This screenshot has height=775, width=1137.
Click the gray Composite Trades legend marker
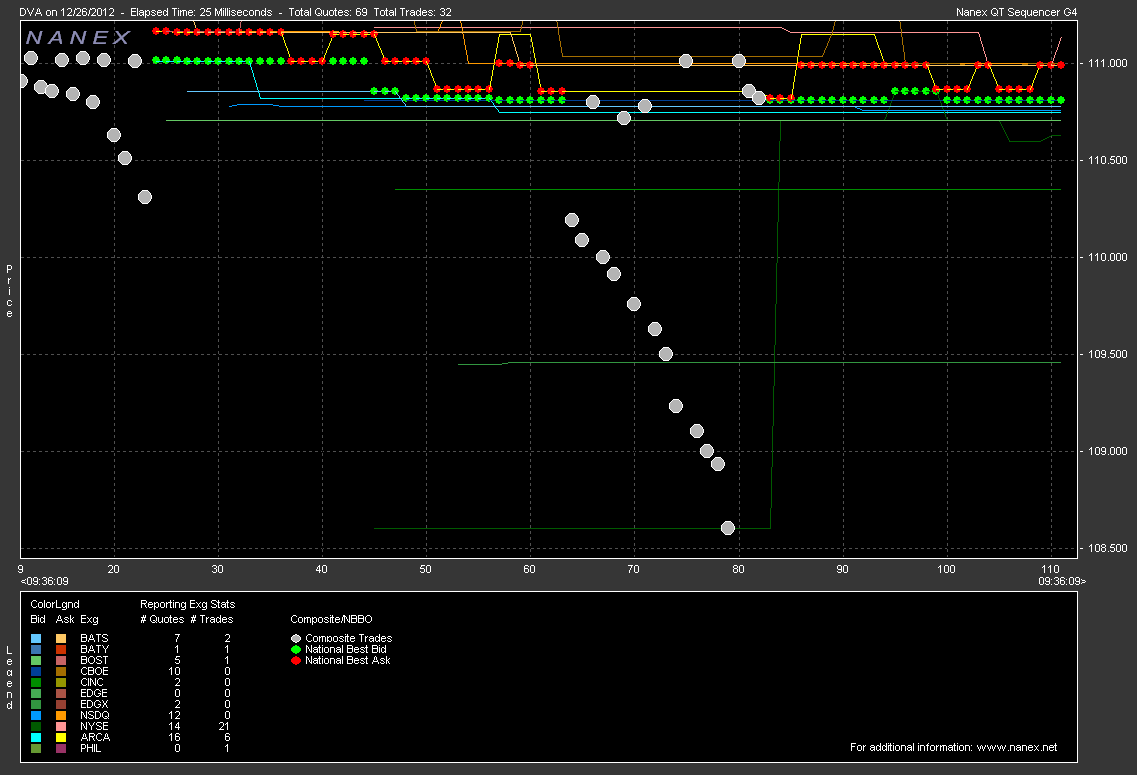click(x=296, y=639)
